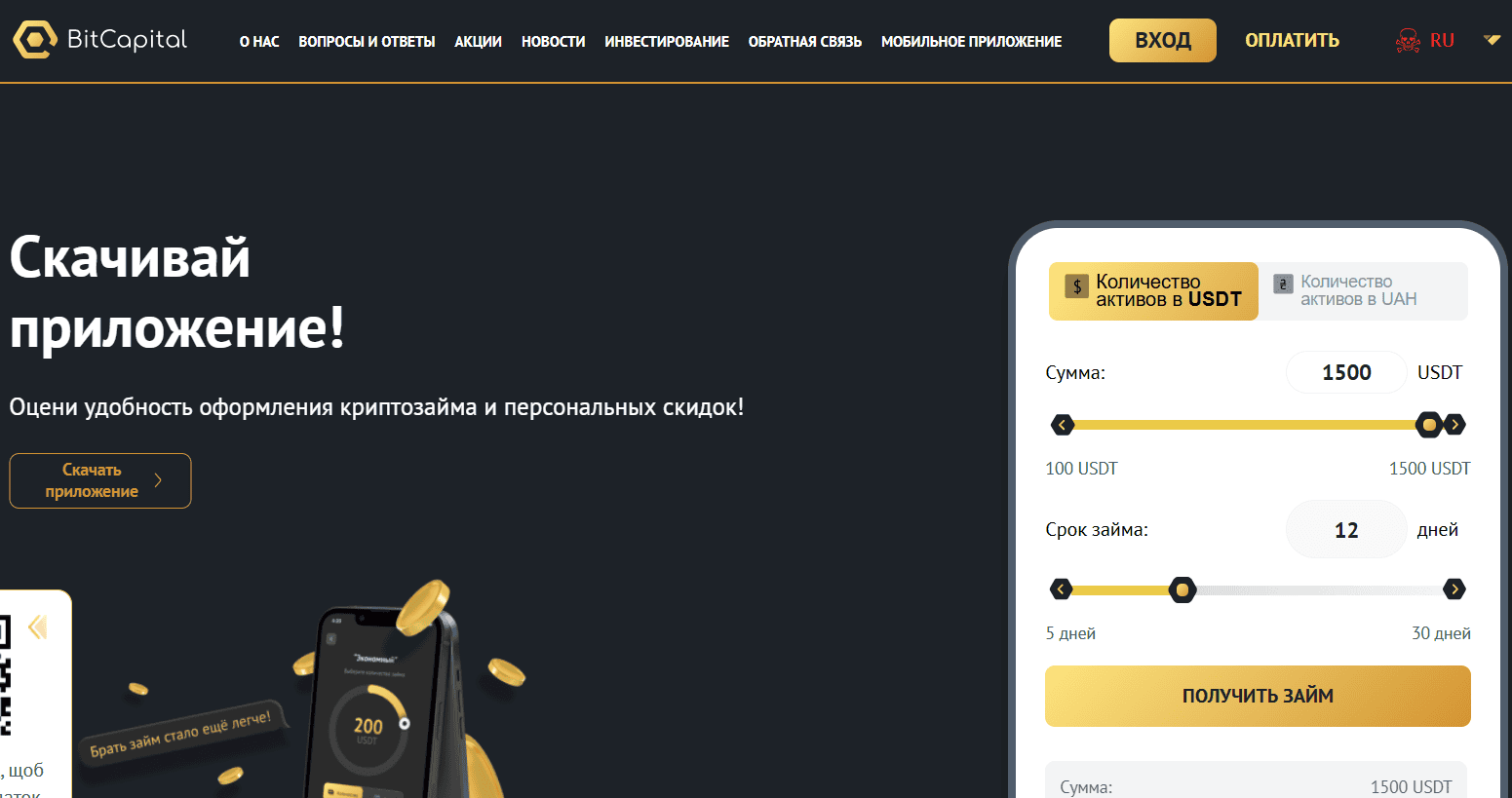Decrease the loan term with the left arrow
Image resolution: width=1512 pixels, height=798 pixels.
pos(1062,589)
